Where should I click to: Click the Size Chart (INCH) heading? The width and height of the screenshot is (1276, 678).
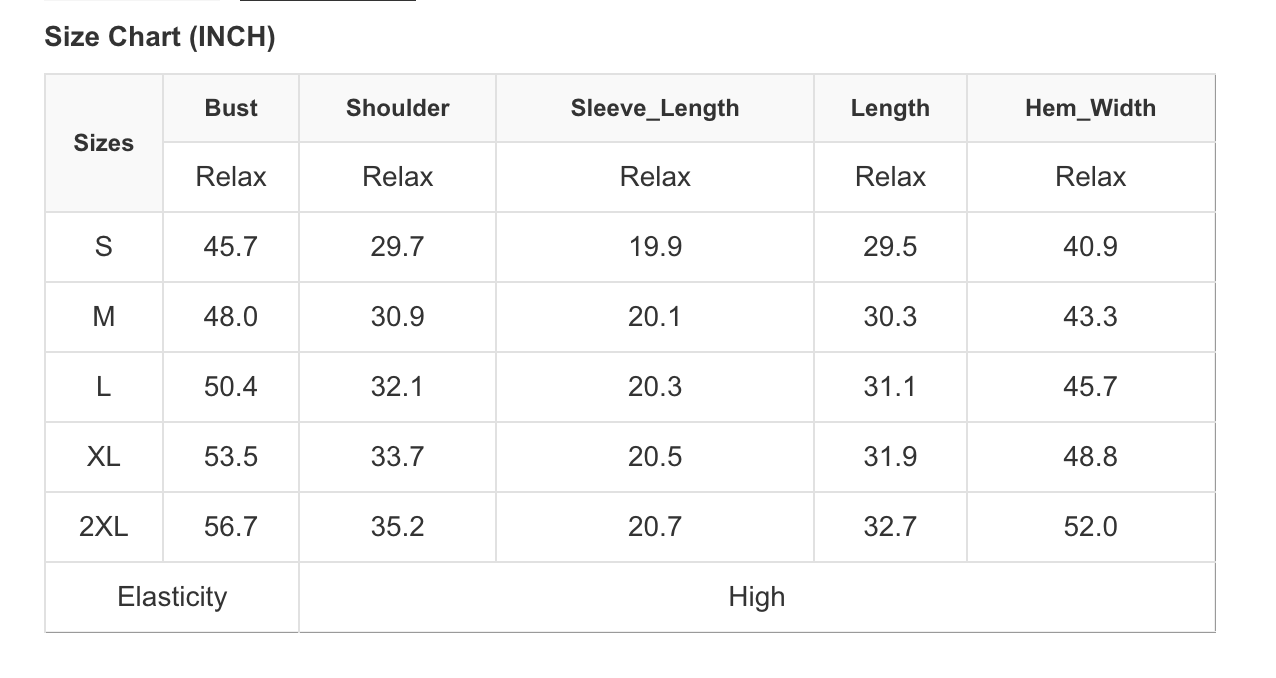click(x=160, y=38)
